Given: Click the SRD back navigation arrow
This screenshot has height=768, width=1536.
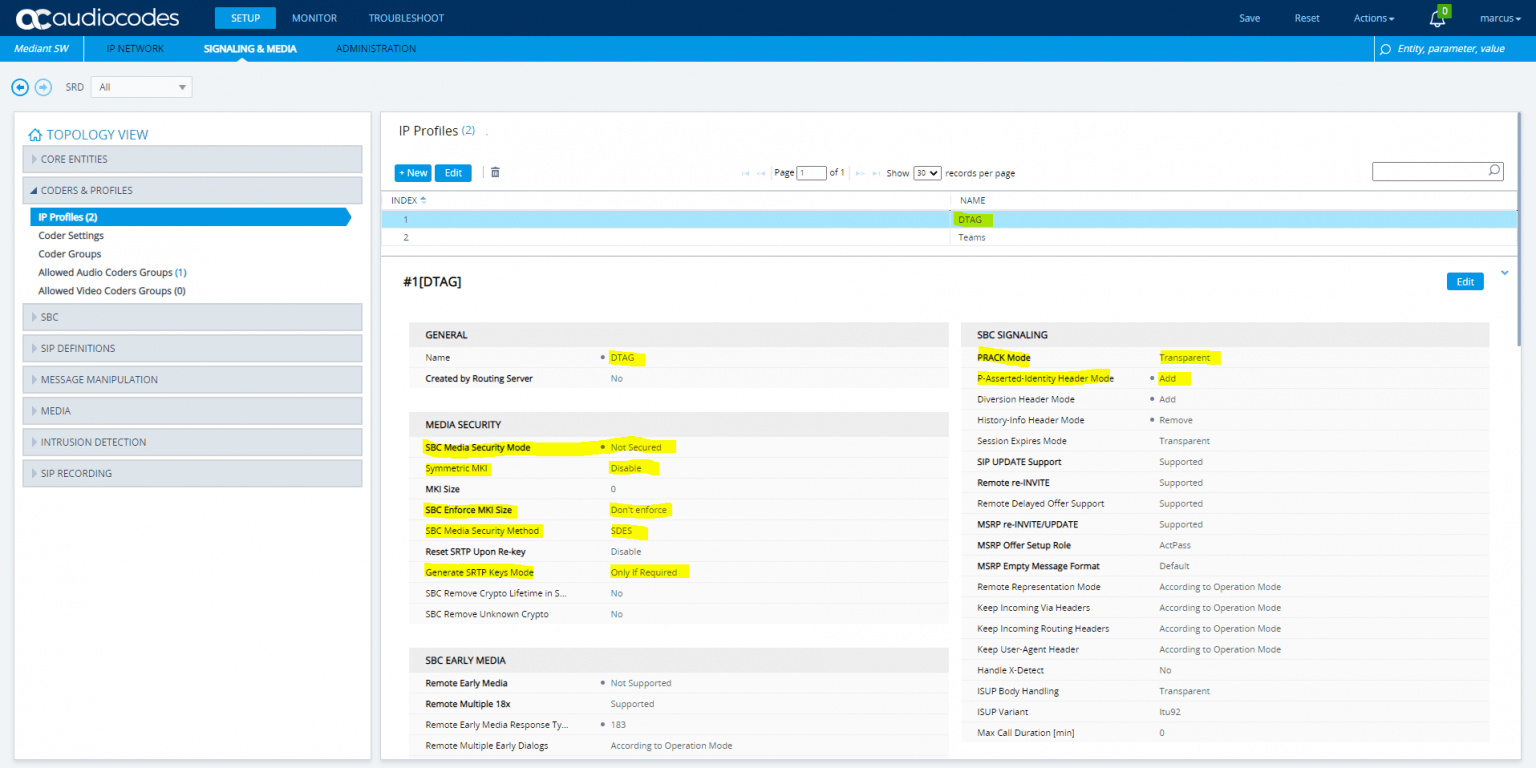Looking at the screenshot, I should tap(20, 87).
